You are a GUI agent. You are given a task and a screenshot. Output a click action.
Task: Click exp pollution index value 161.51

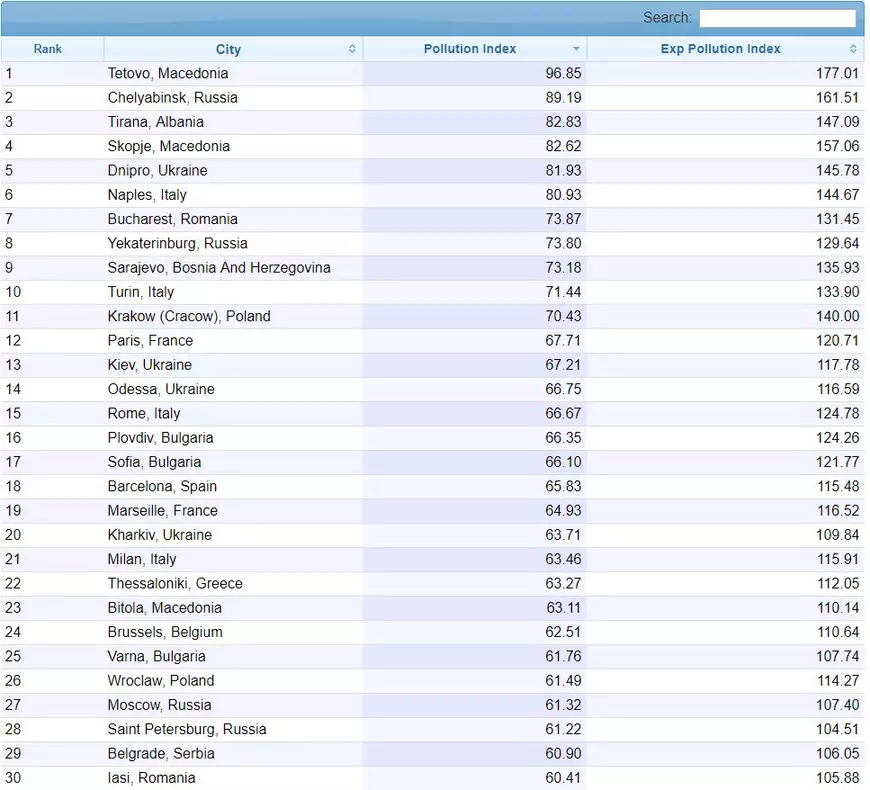point(837,98)
